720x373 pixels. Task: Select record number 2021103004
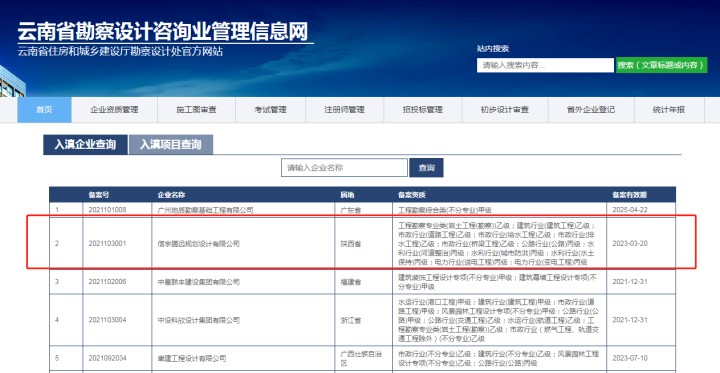(107, 320)
